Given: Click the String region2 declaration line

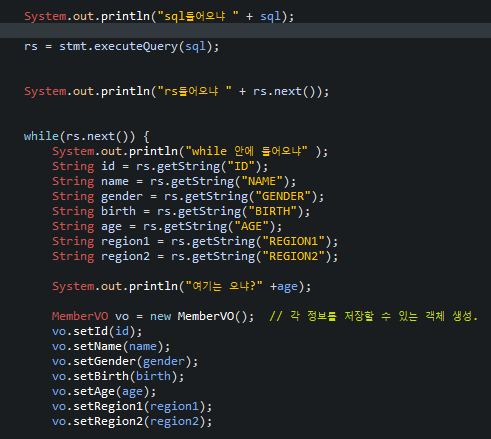Looking at the screenshot, I should (x=195, y=256).
